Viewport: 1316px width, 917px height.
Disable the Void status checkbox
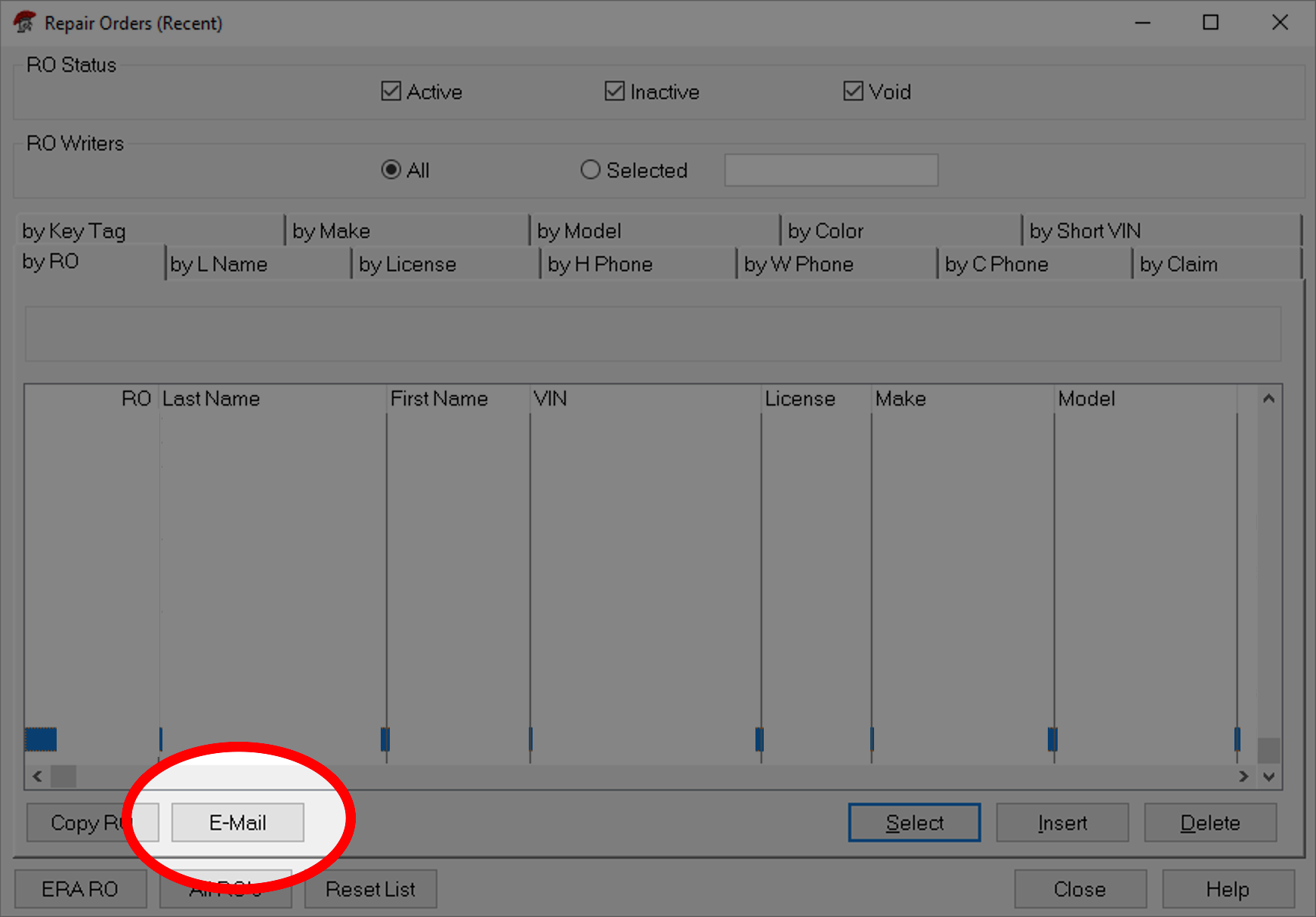pos(853,91)
